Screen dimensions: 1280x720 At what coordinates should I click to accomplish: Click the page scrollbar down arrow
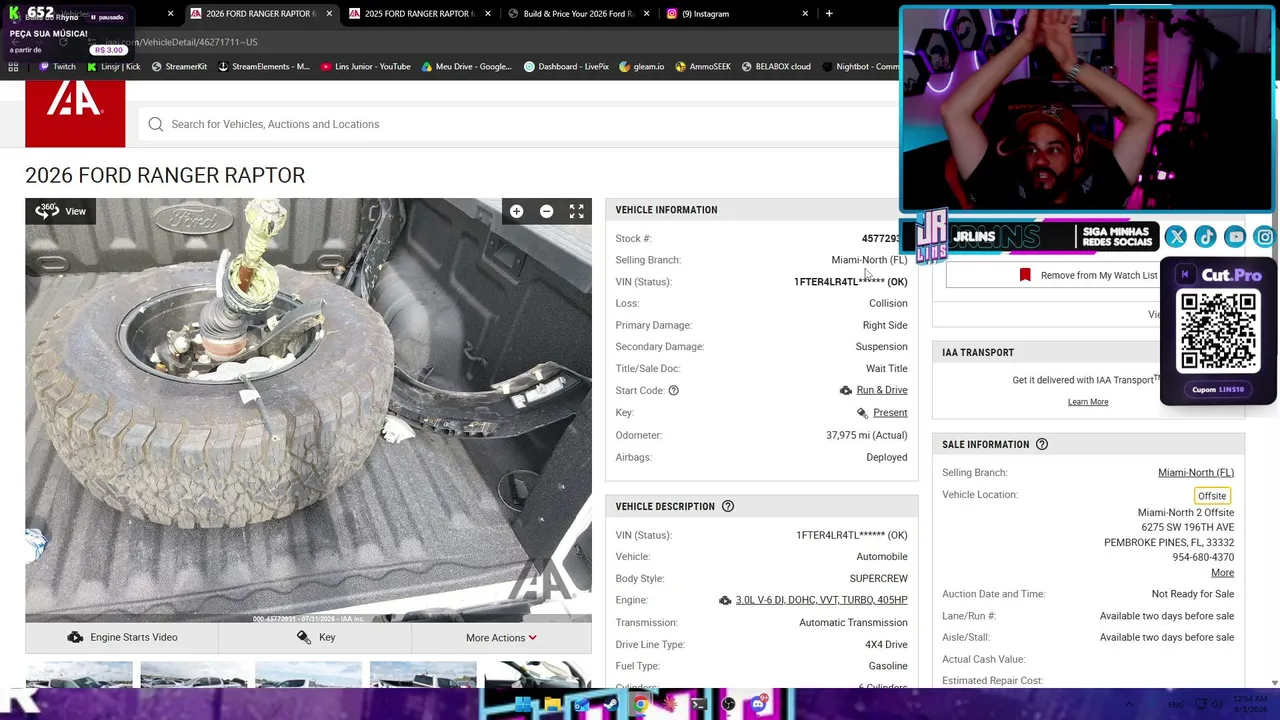[1274, 683]
